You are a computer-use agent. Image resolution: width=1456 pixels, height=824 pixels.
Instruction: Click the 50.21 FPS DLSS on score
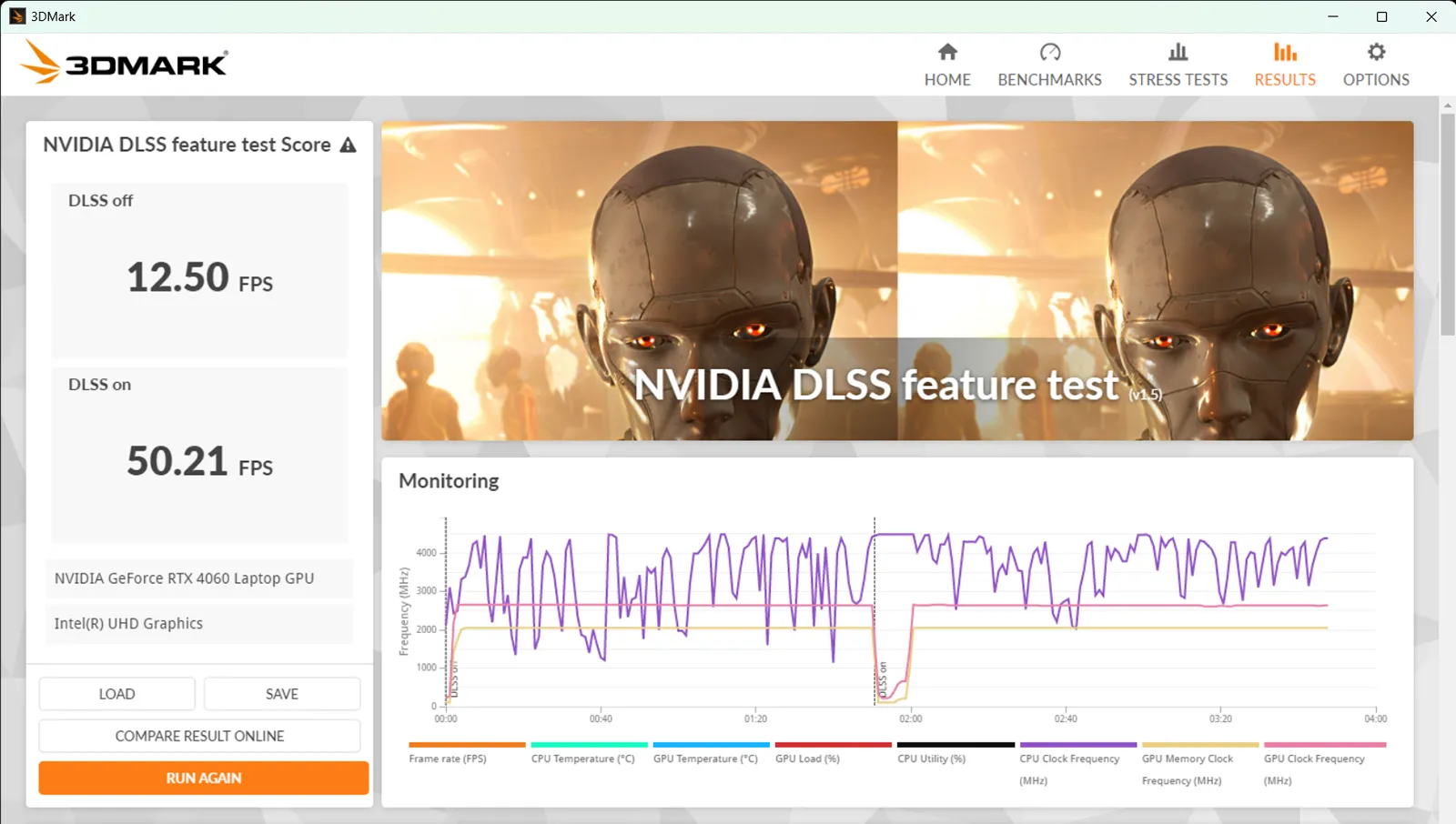coord(199,461)
